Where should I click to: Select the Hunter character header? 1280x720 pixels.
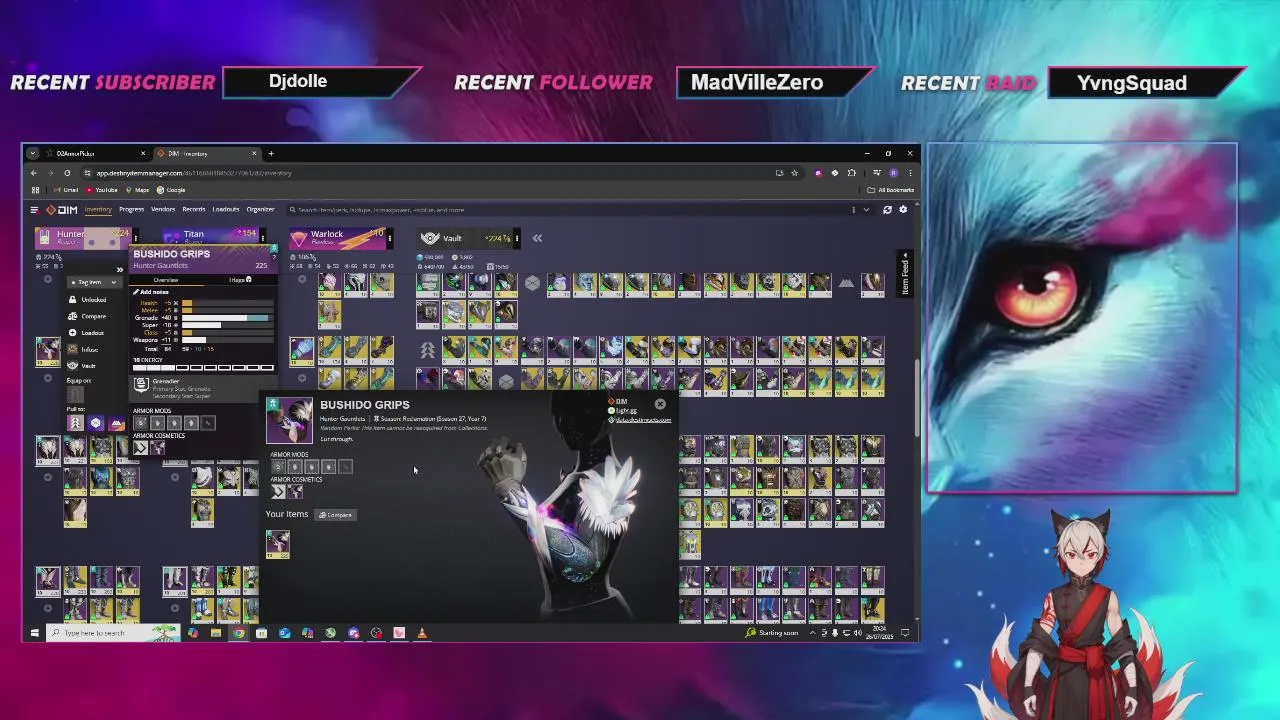click(83, 238)
